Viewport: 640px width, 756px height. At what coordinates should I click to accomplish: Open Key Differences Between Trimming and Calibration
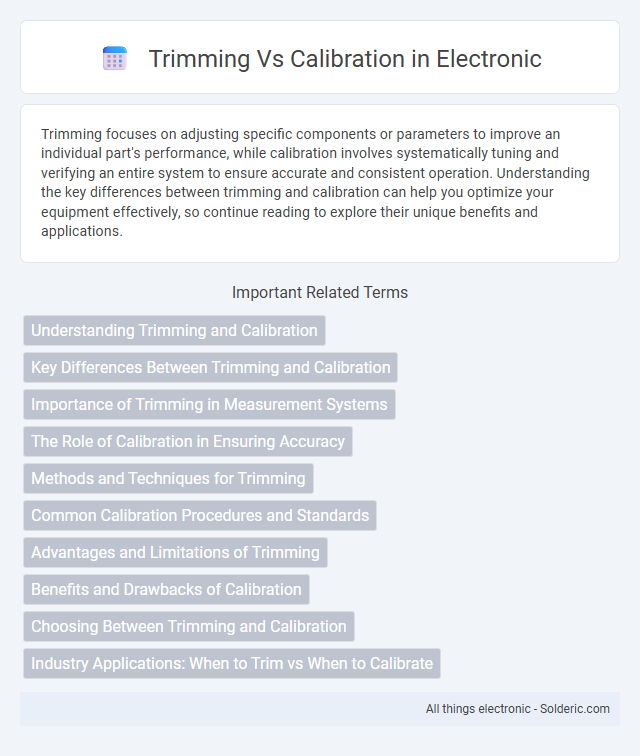[x=210, y=367]
